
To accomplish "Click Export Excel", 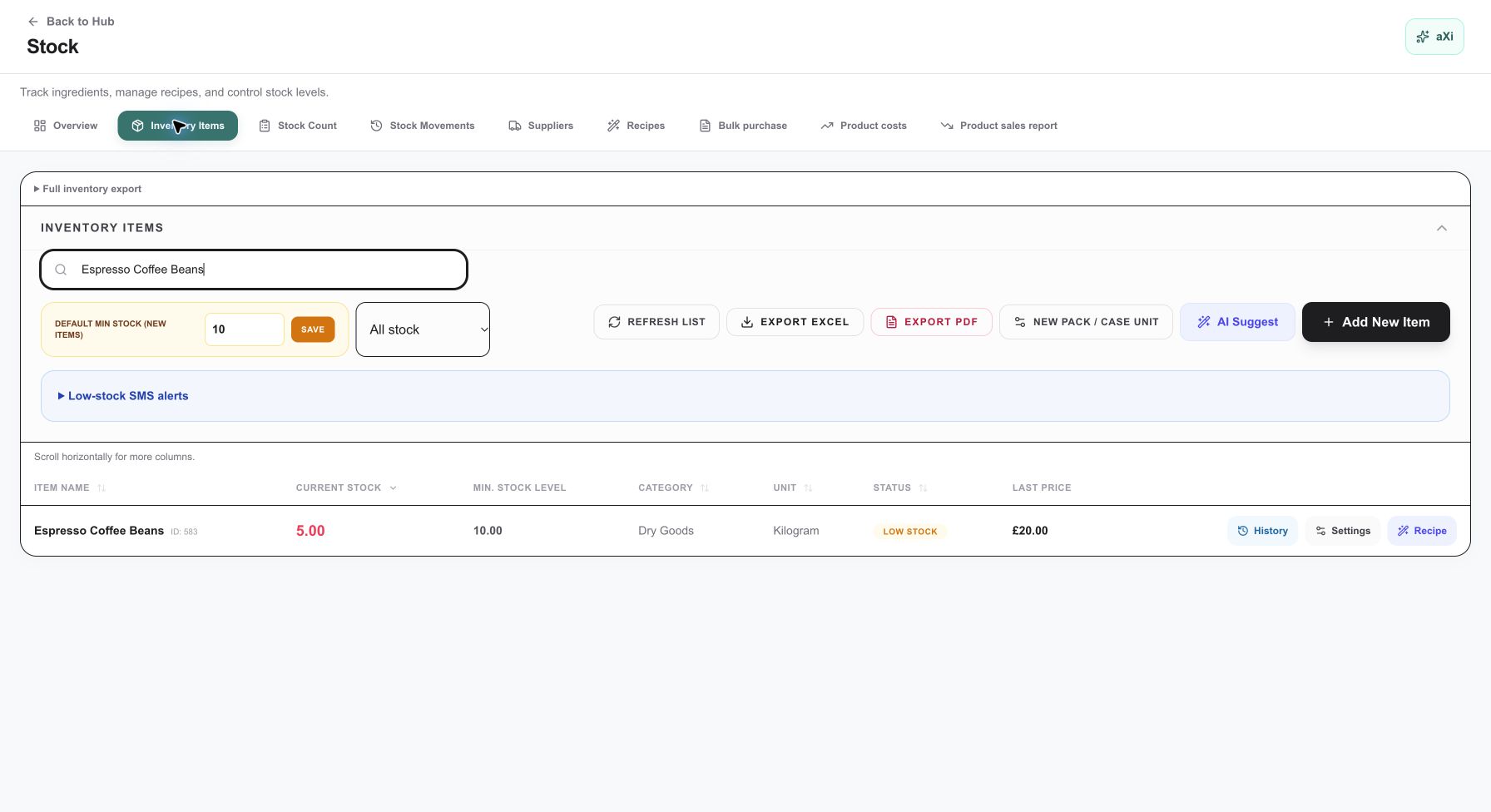I will click(x=795, y=322).
